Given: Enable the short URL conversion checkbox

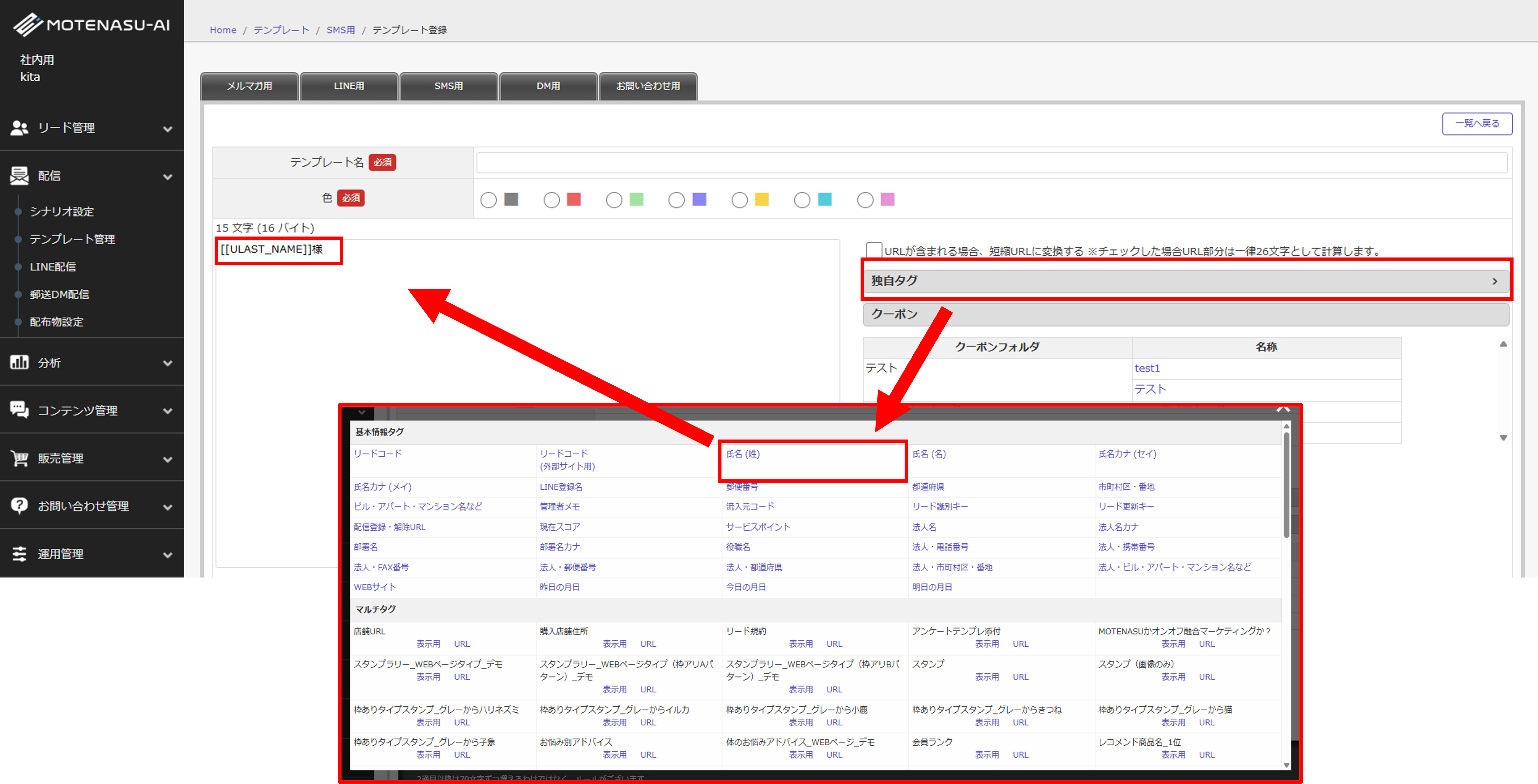Looking at the screenshot, I should pos(874,250).
